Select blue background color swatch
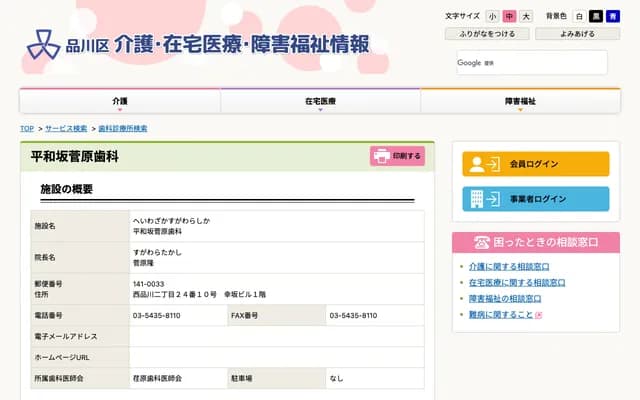The image size is (640, 400). click(x=612, y=17)
